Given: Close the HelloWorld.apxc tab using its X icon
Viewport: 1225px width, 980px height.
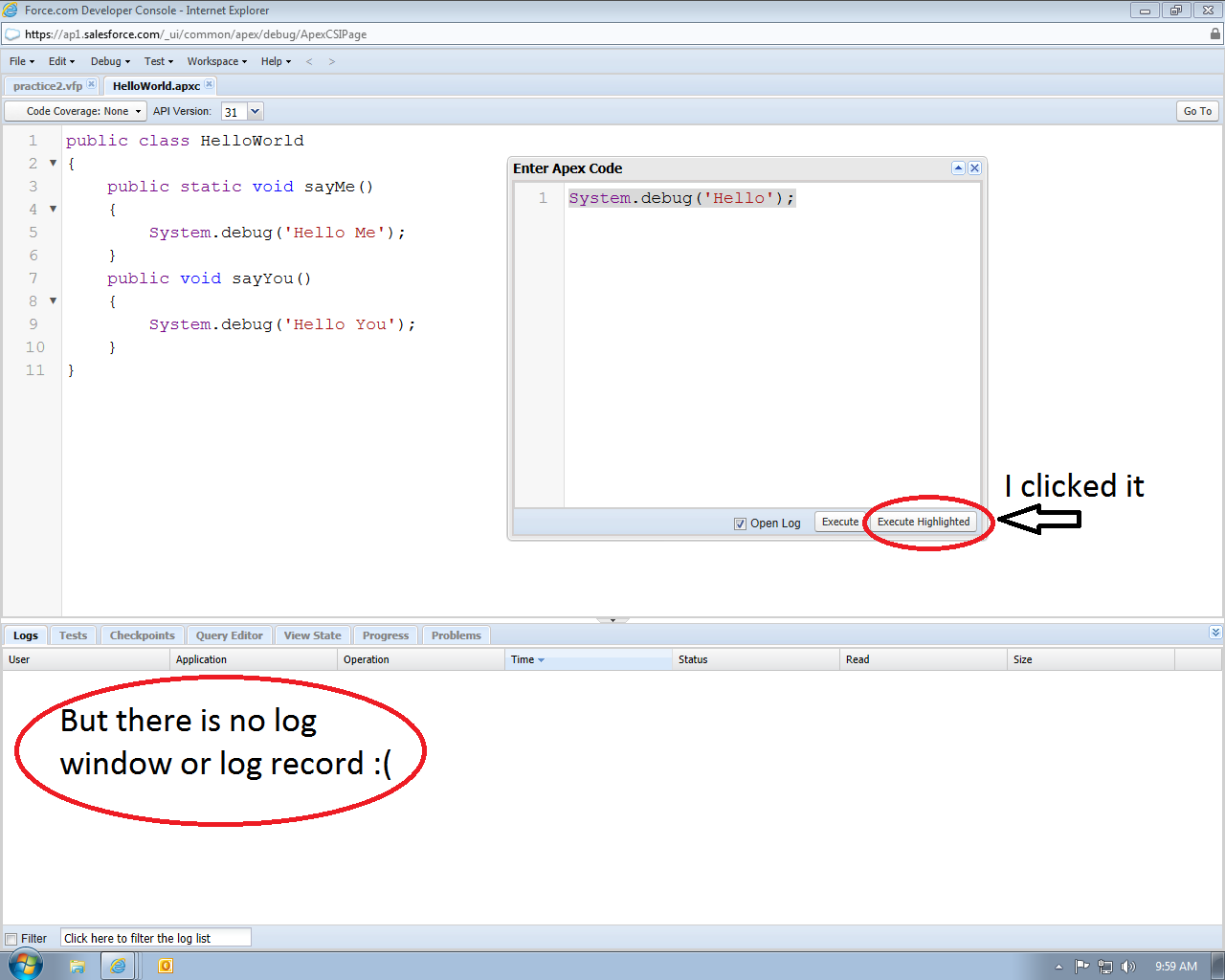Looking at the screenshot, I should click(x=210, y=84).
